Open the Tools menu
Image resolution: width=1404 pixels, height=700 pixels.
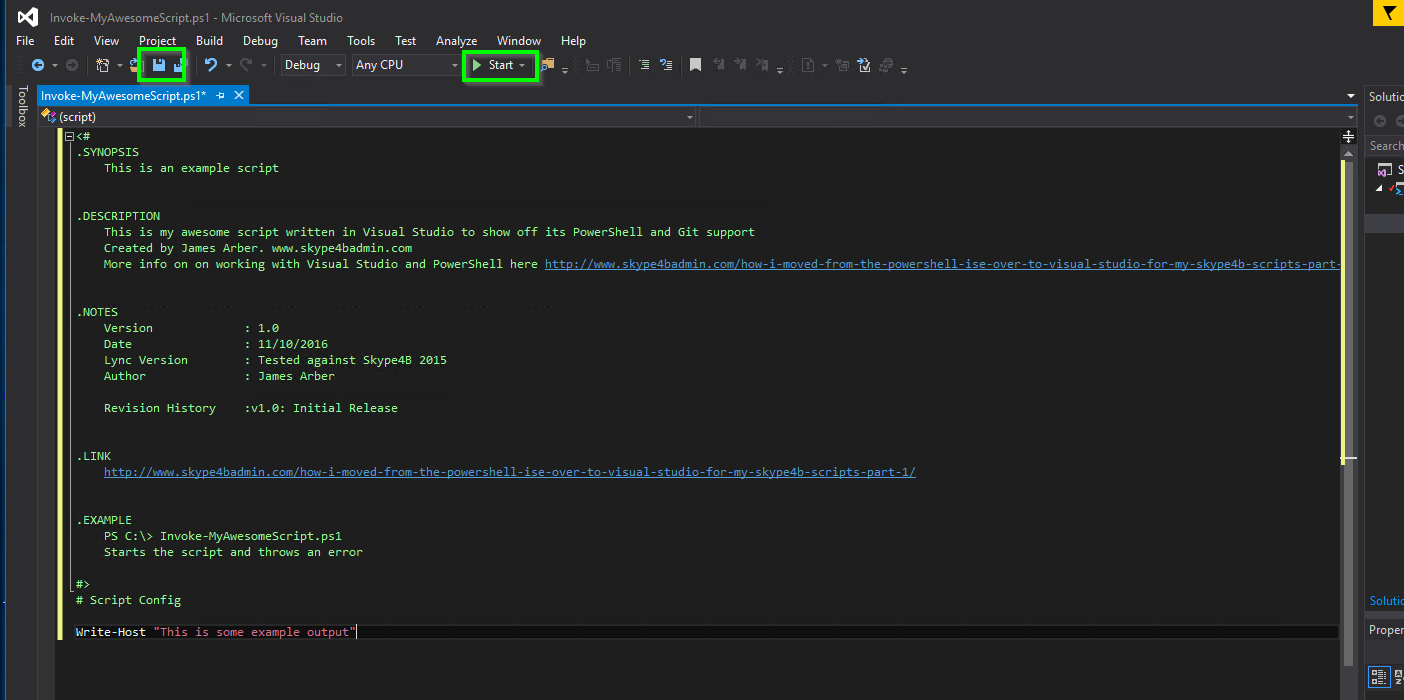point(361,41)
